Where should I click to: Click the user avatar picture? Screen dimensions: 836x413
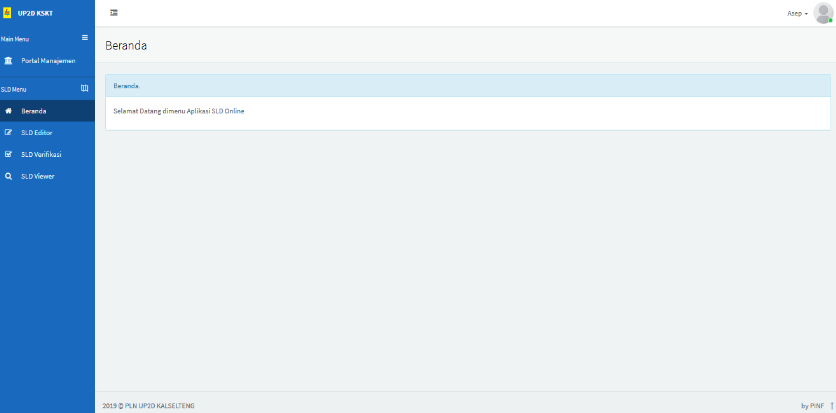coord(823,13)
